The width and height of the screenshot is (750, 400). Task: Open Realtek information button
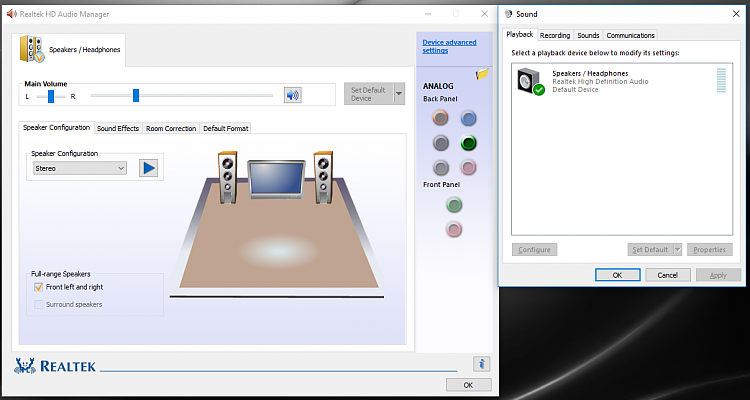(x=481, y=364)
